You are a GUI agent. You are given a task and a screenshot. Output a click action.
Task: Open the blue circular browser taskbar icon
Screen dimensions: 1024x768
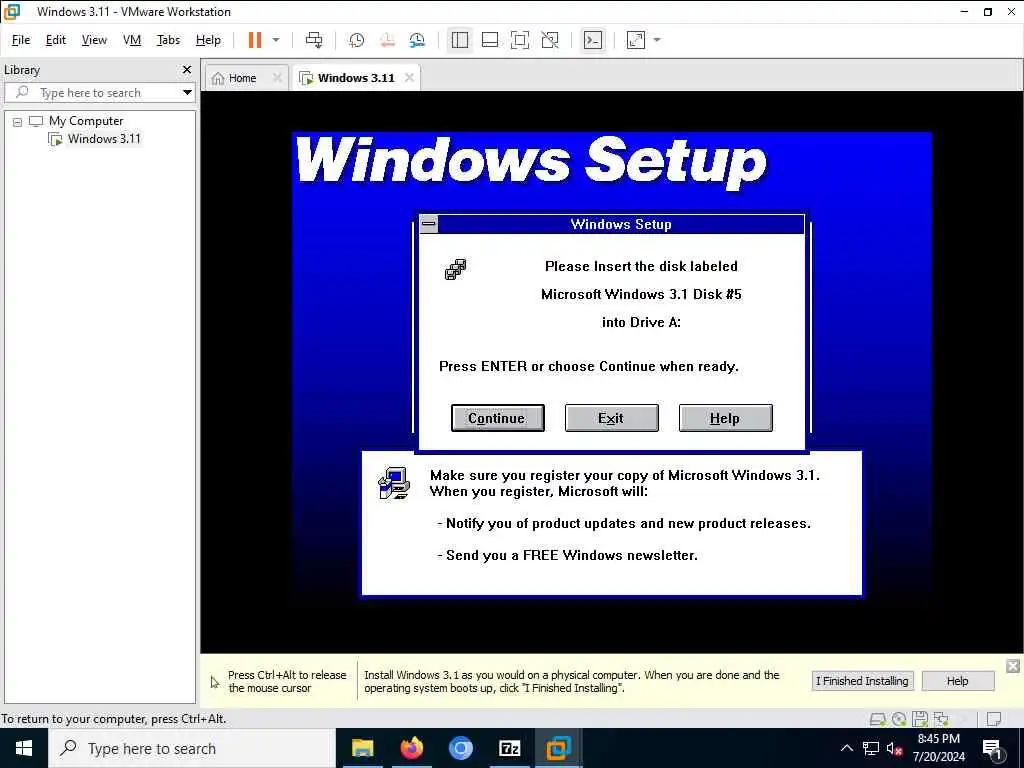(460, 748)
